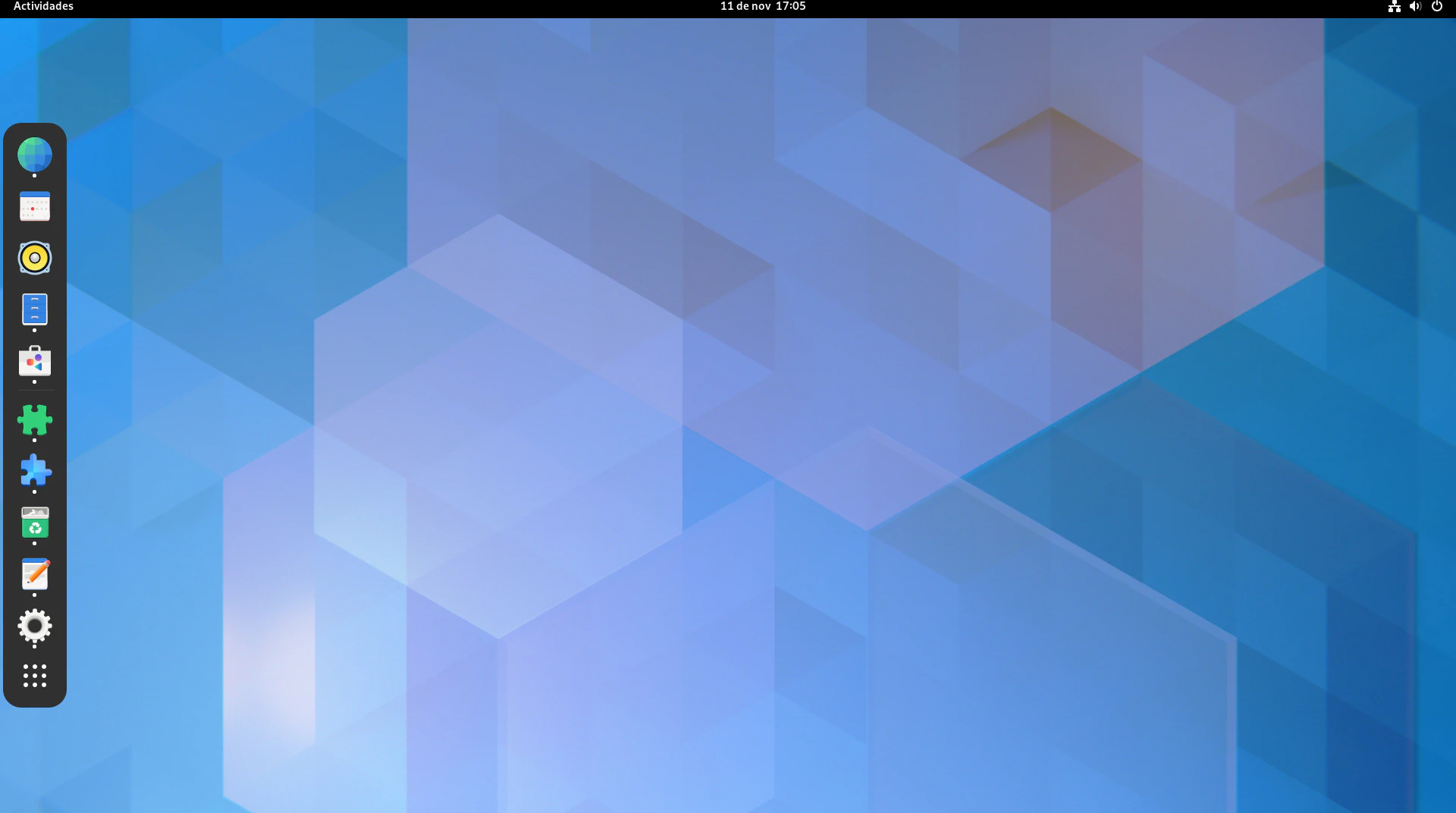Viewport: 1456px width, 813px height.
Task: Open the volume speaker icon in top bar
Action: [x=1415, y=7]
